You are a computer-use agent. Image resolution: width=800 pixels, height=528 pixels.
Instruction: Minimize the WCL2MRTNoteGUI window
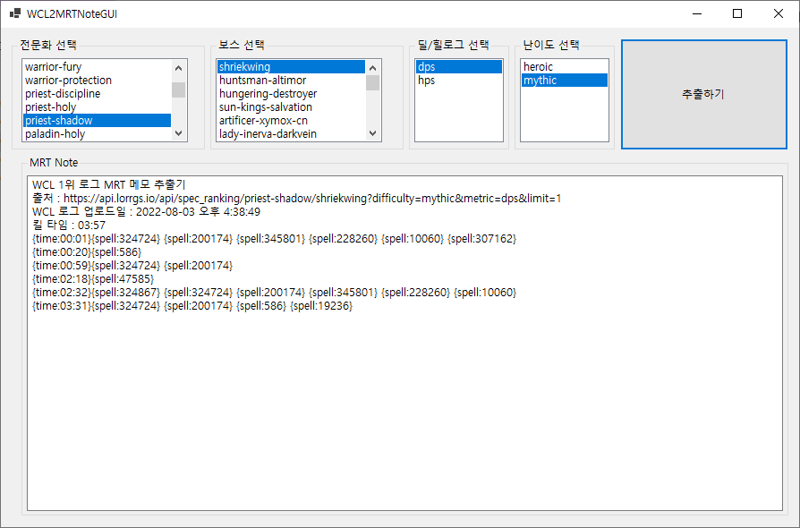click(697, 14)
